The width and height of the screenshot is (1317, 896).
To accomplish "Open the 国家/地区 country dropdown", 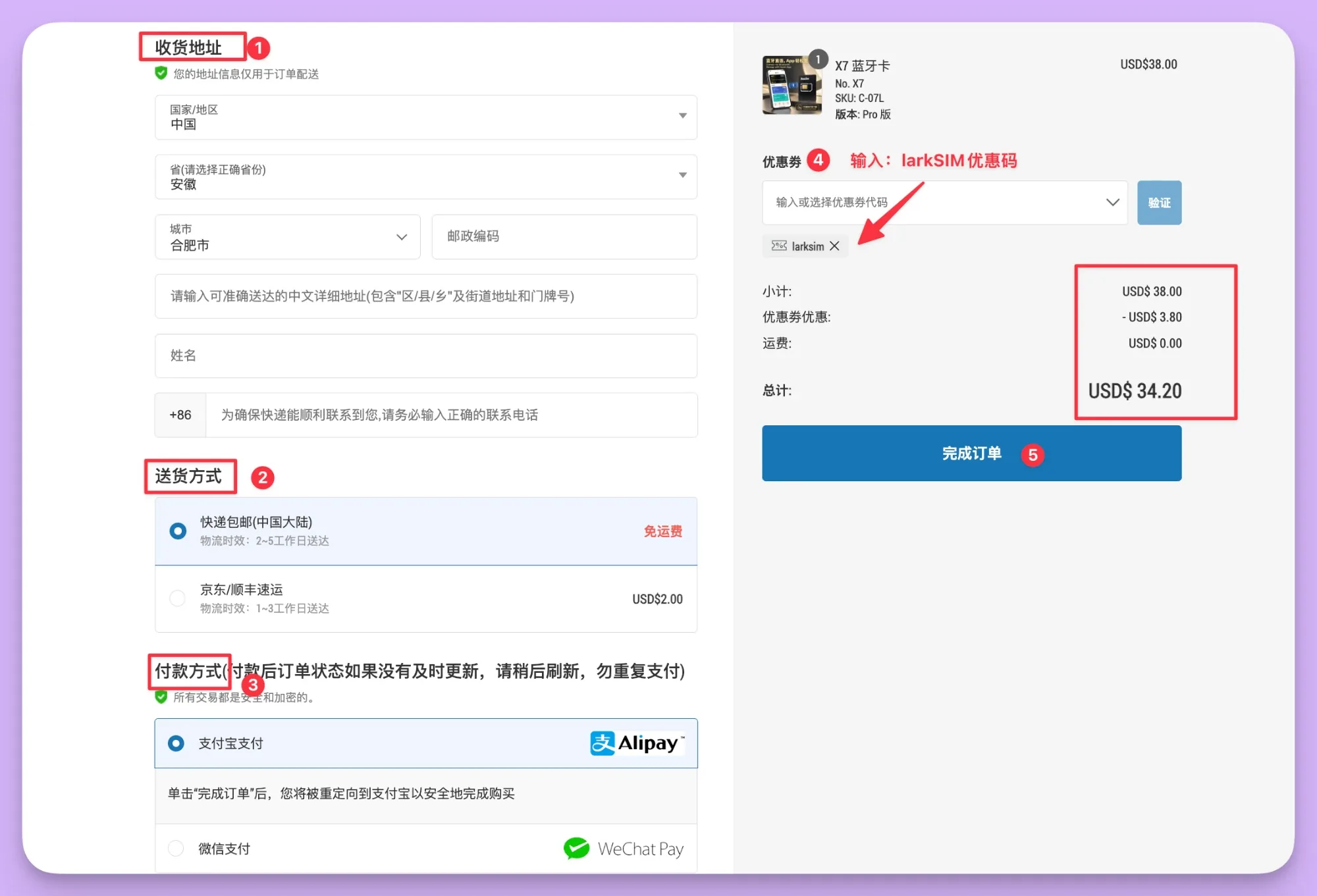I will [426, 117].
